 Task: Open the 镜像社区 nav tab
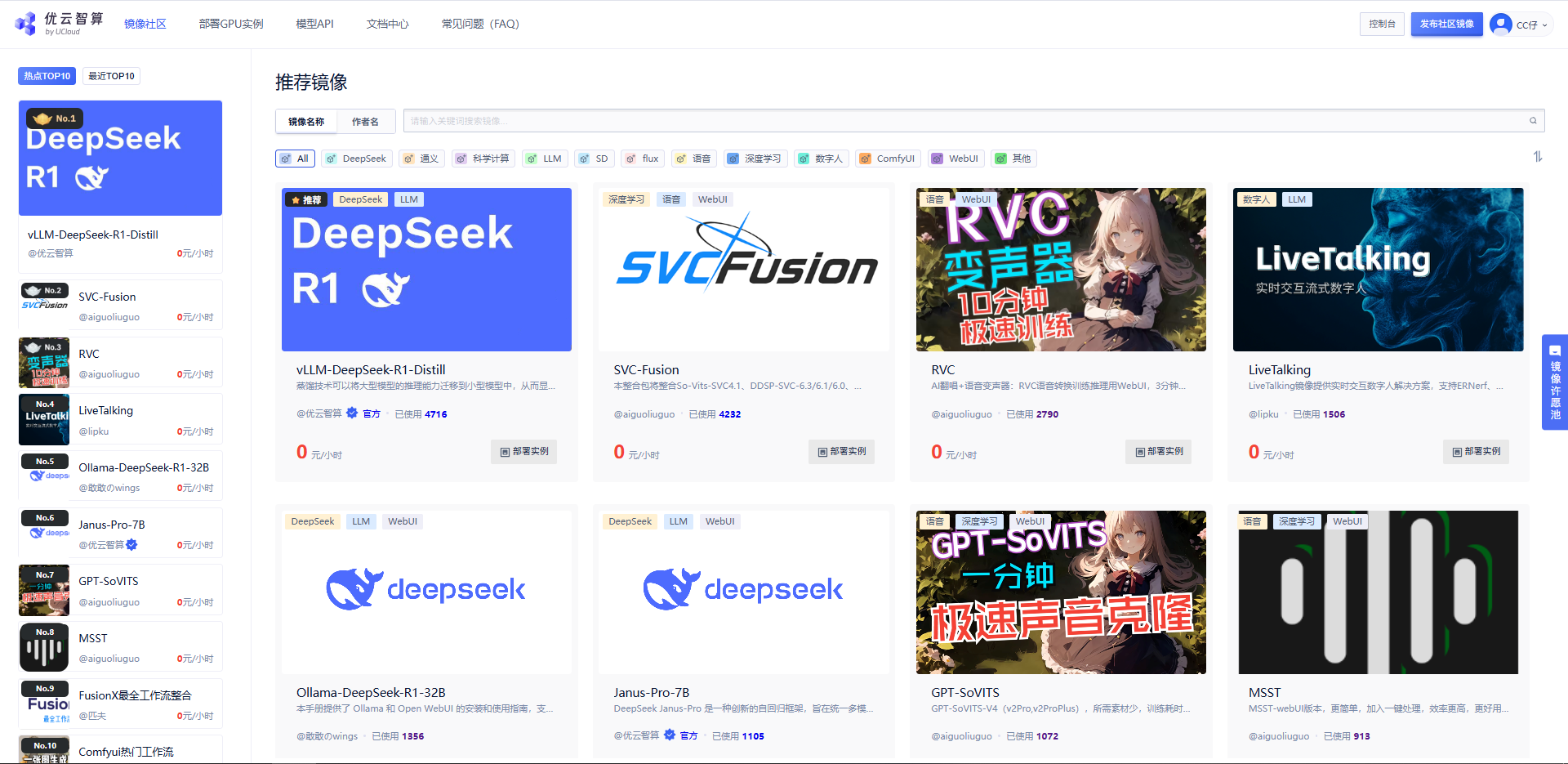pyautogui.click(x=145, y=24)
